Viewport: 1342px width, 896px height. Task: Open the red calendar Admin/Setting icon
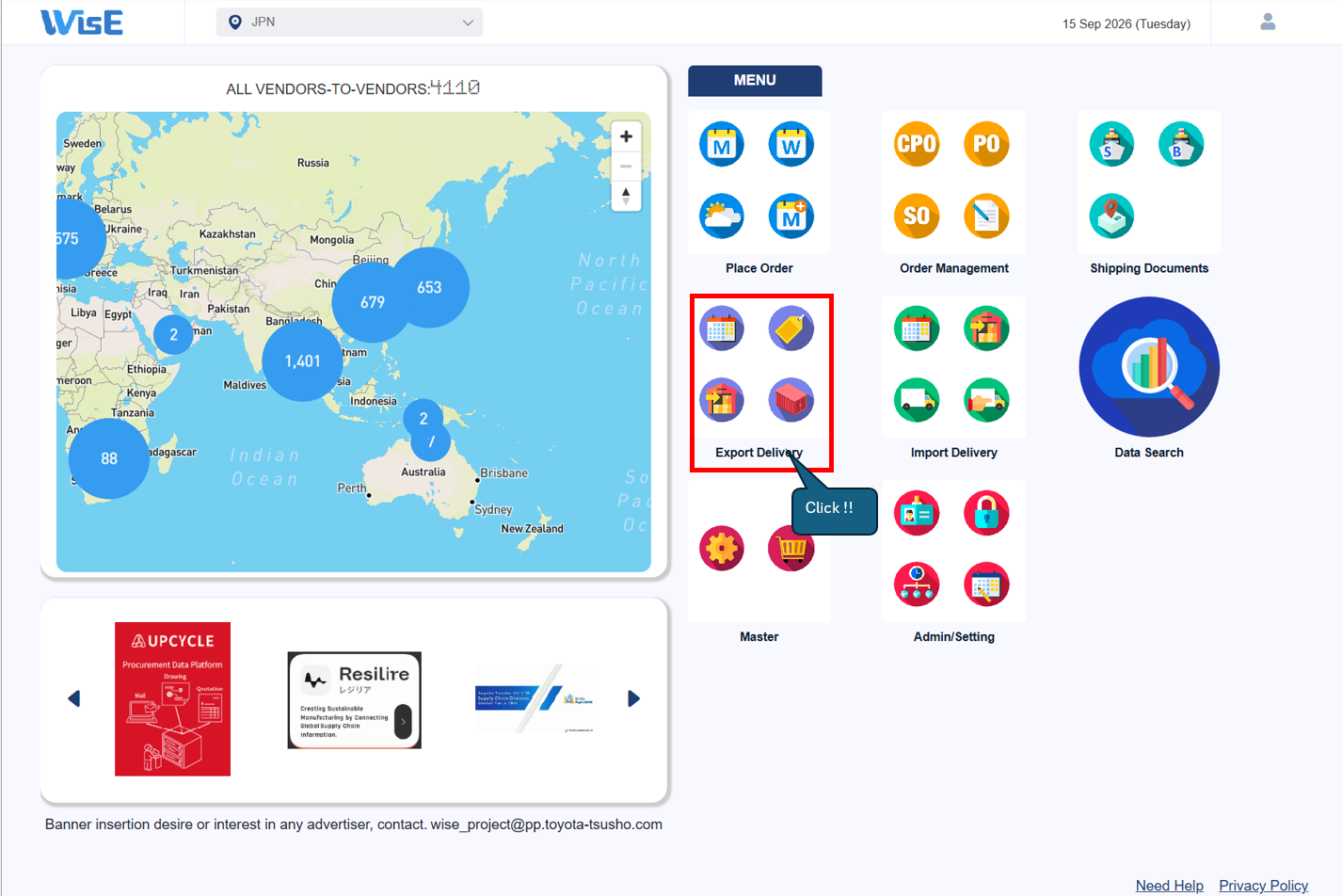[x=986, y=584]
